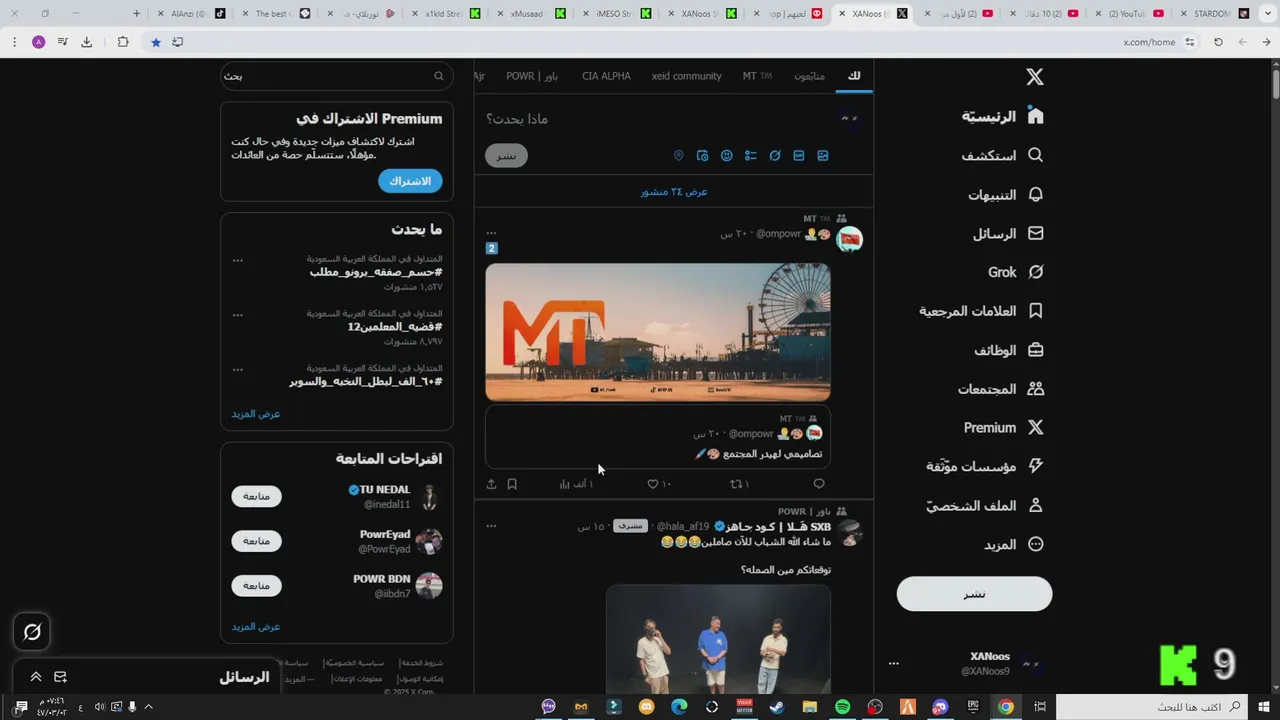The height and width of the screenshot is (720, 1280).
Task: Open the floating Grok button
Action: coord(32,632)
